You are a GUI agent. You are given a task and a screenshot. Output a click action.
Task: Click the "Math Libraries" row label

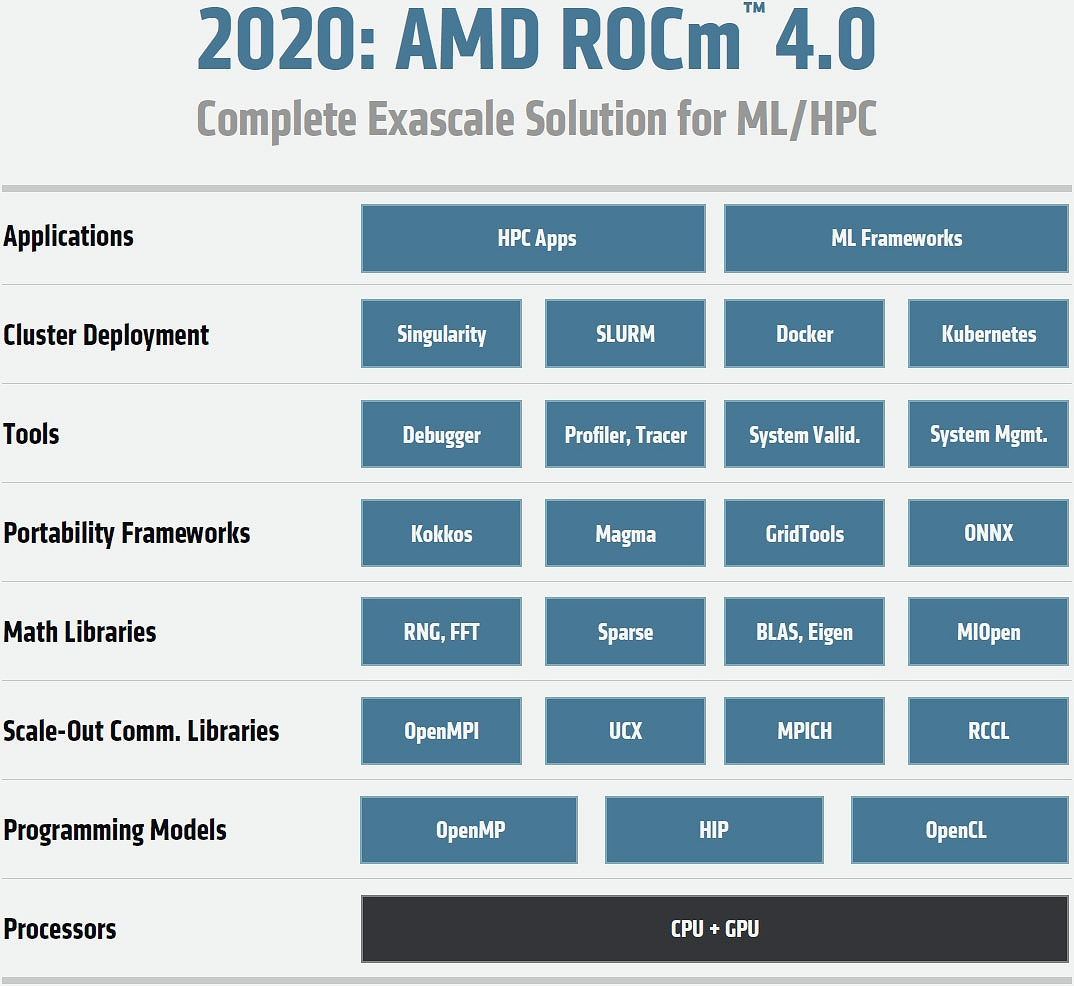(x=79, y=631)
